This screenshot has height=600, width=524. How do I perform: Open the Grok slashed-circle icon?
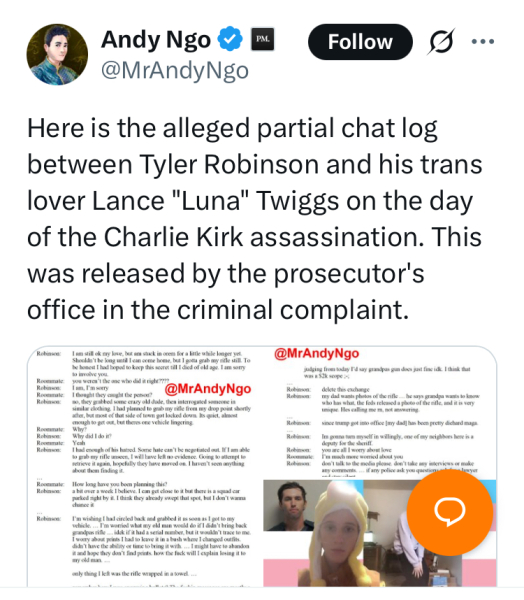[442, 41]
